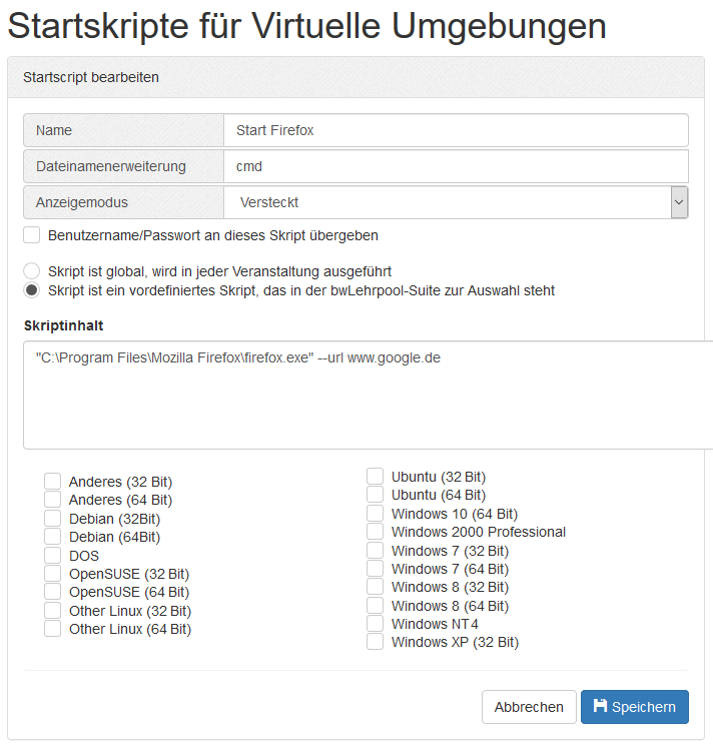The image size is (713, 749).
Task: Select the 'vordefiniertes Skript' radio option
Action: coord(32,291)
